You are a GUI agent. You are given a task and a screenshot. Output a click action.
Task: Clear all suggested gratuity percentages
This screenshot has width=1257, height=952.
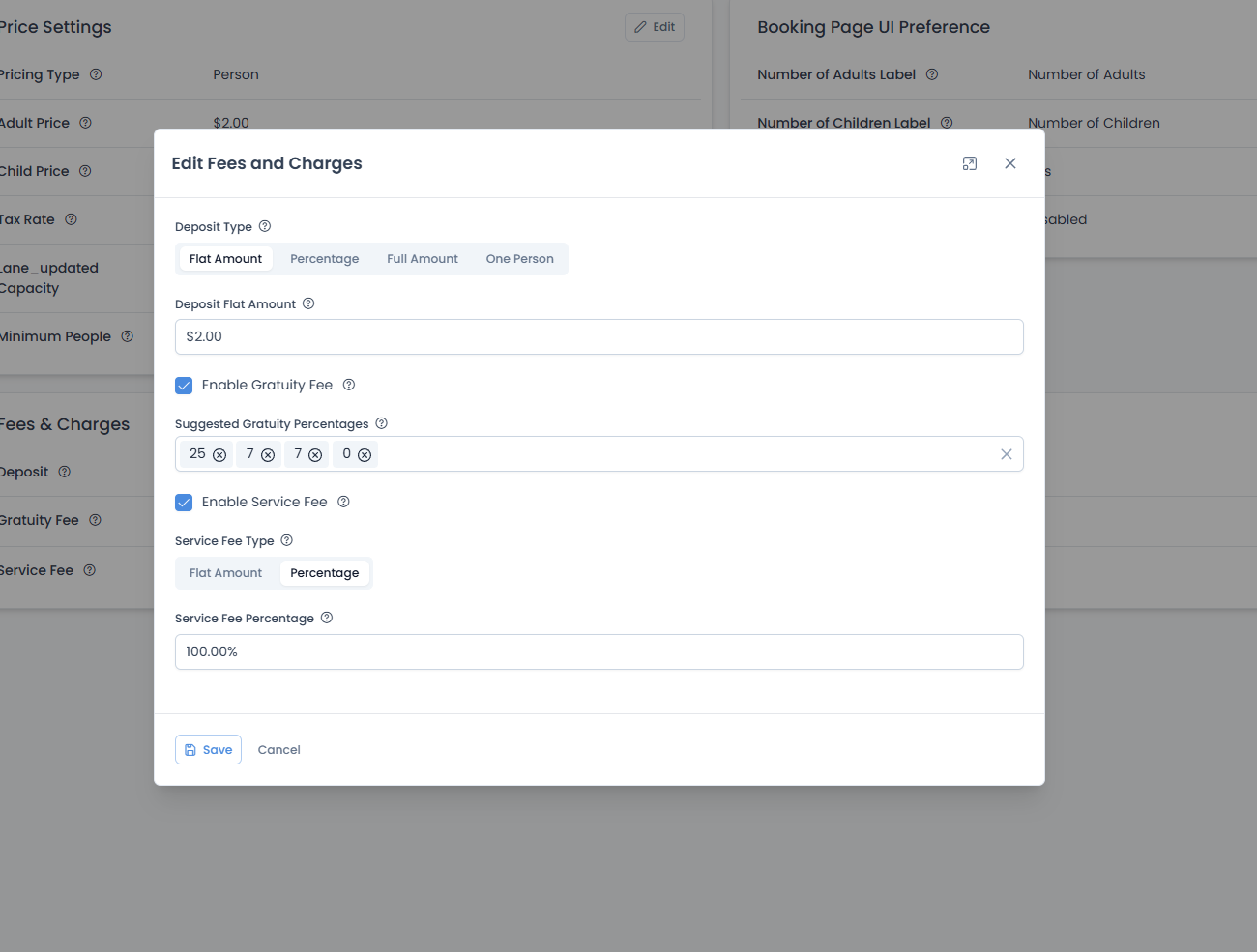coord(1007,454)
